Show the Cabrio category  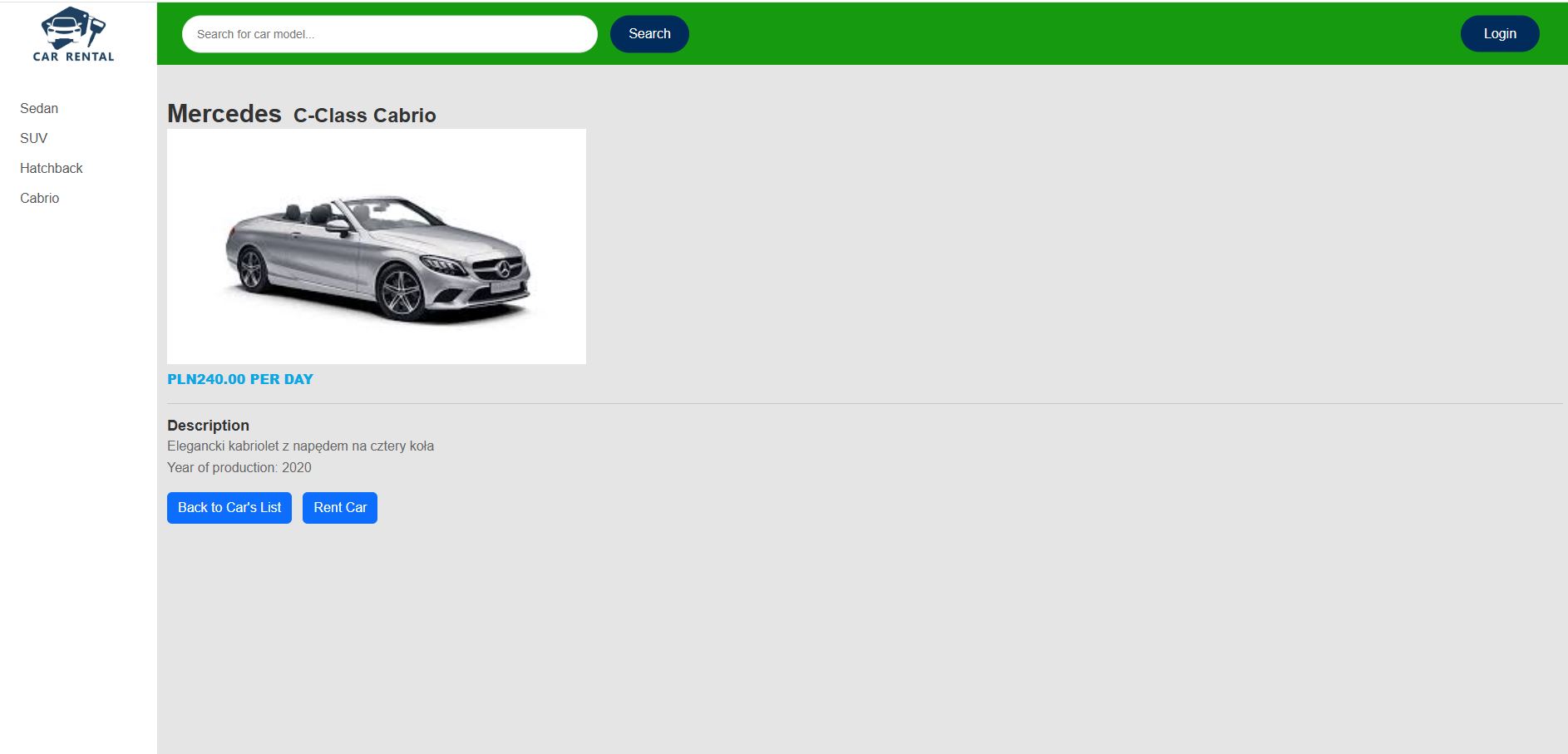pos(40,198)
